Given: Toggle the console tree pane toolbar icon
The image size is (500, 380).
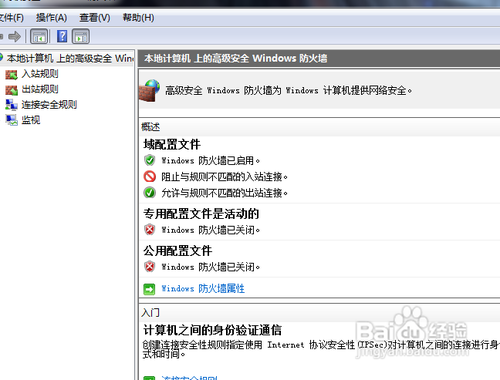Looking at the screenshot, I should tap(39, 36).
